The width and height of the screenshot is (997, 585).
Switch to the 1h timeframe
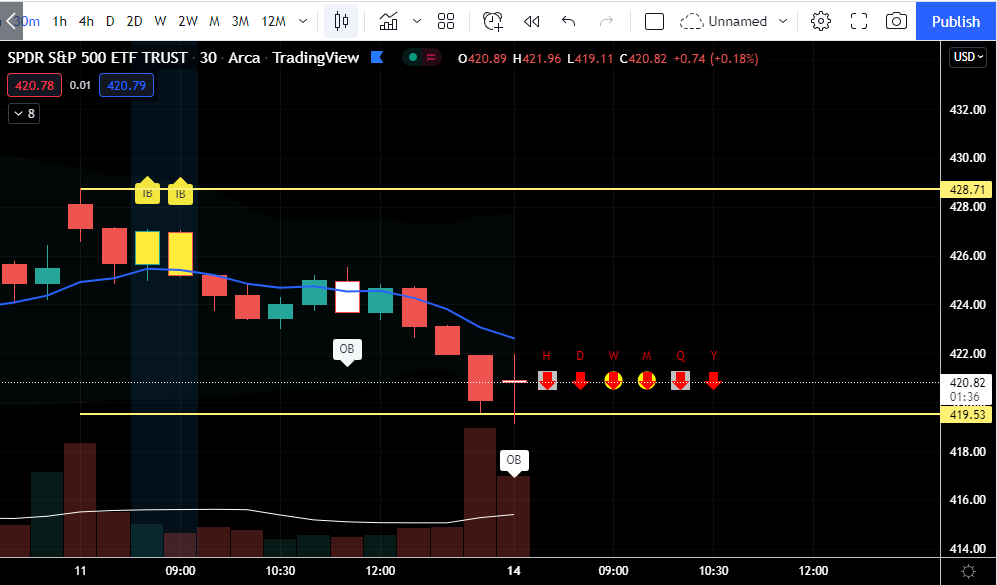point(59,21)
